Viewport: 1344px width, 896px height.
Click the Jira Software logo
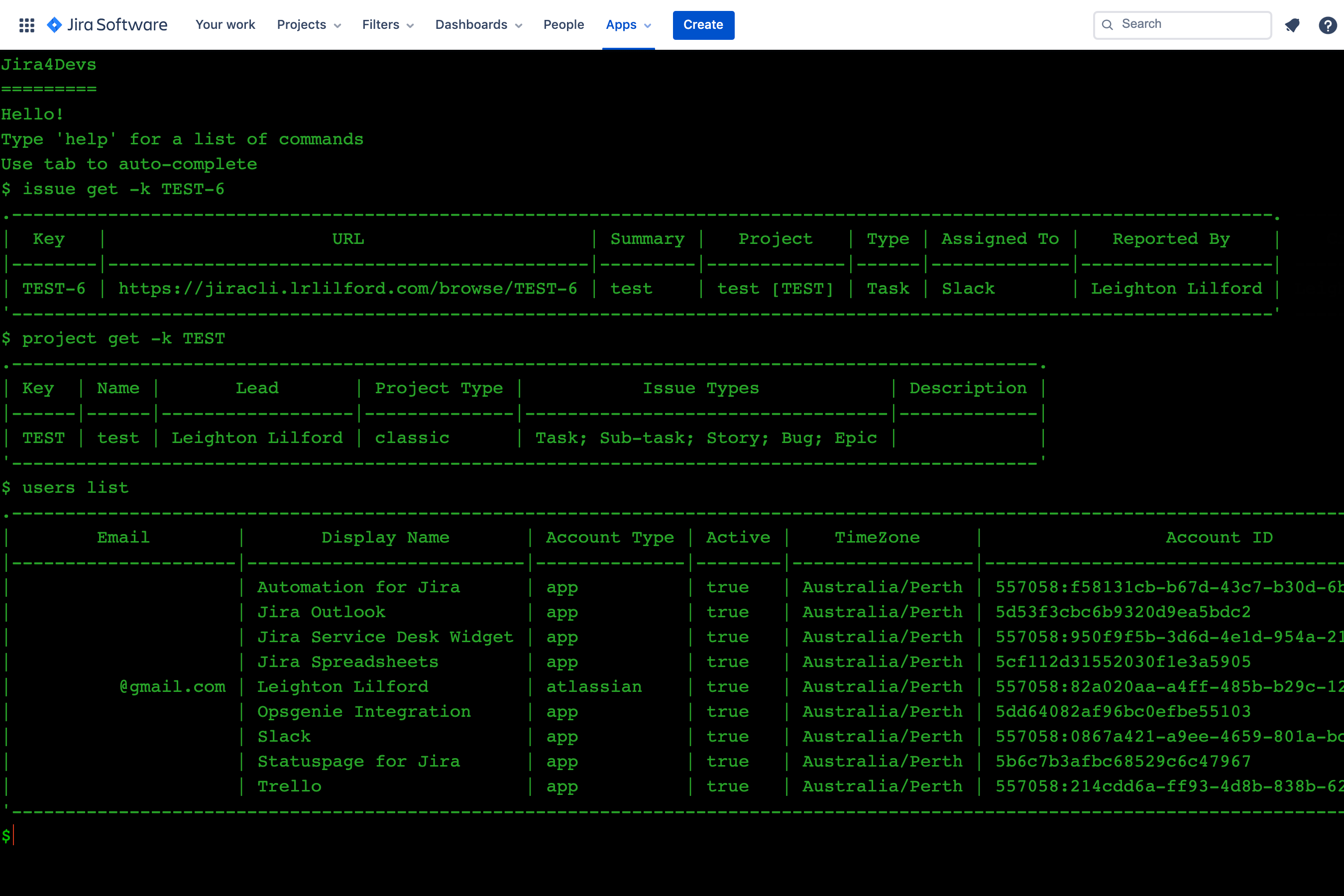point(108,24)
